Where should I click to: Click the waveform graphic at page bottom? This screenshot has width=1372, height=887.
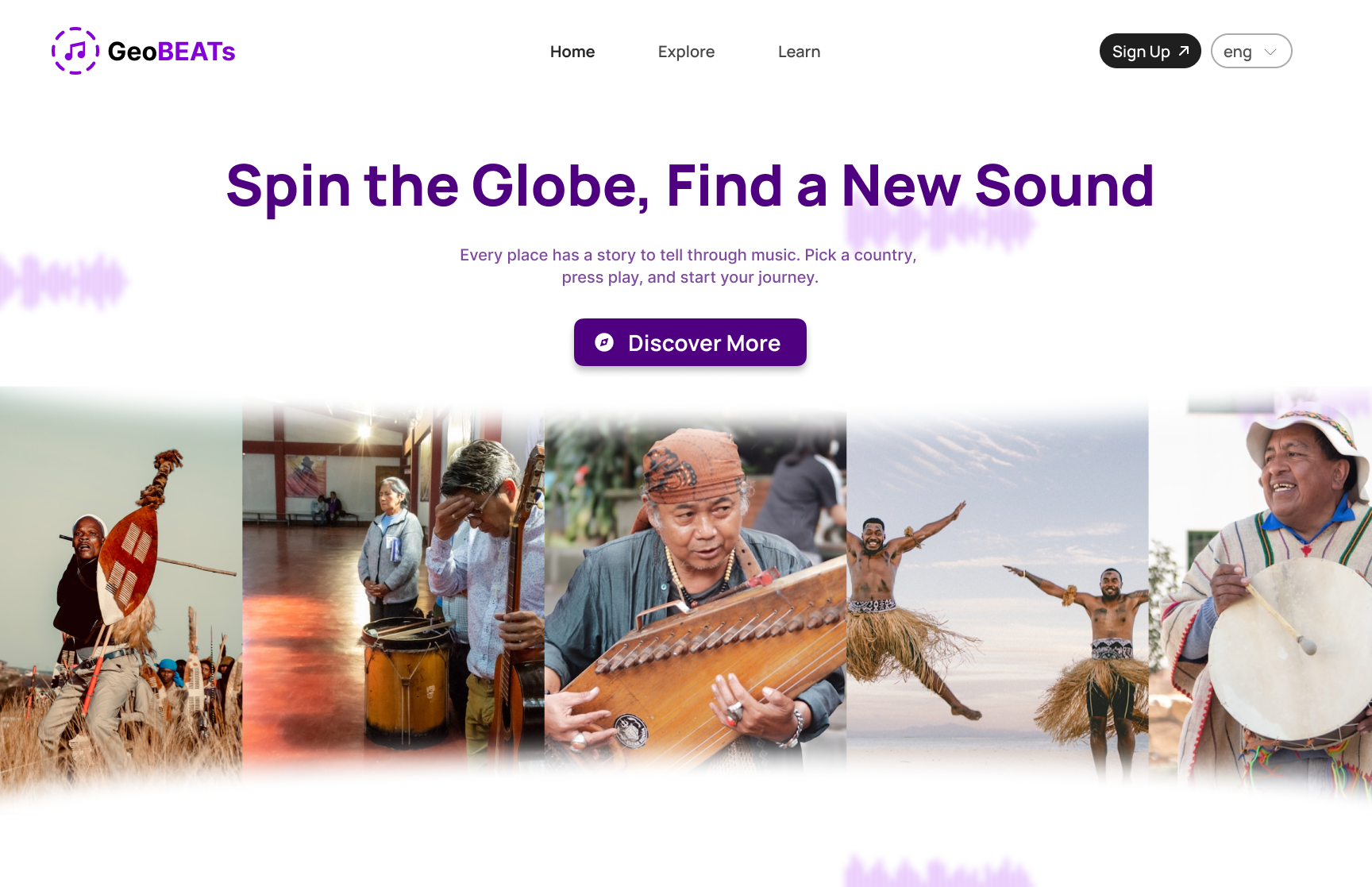[938, 871]
